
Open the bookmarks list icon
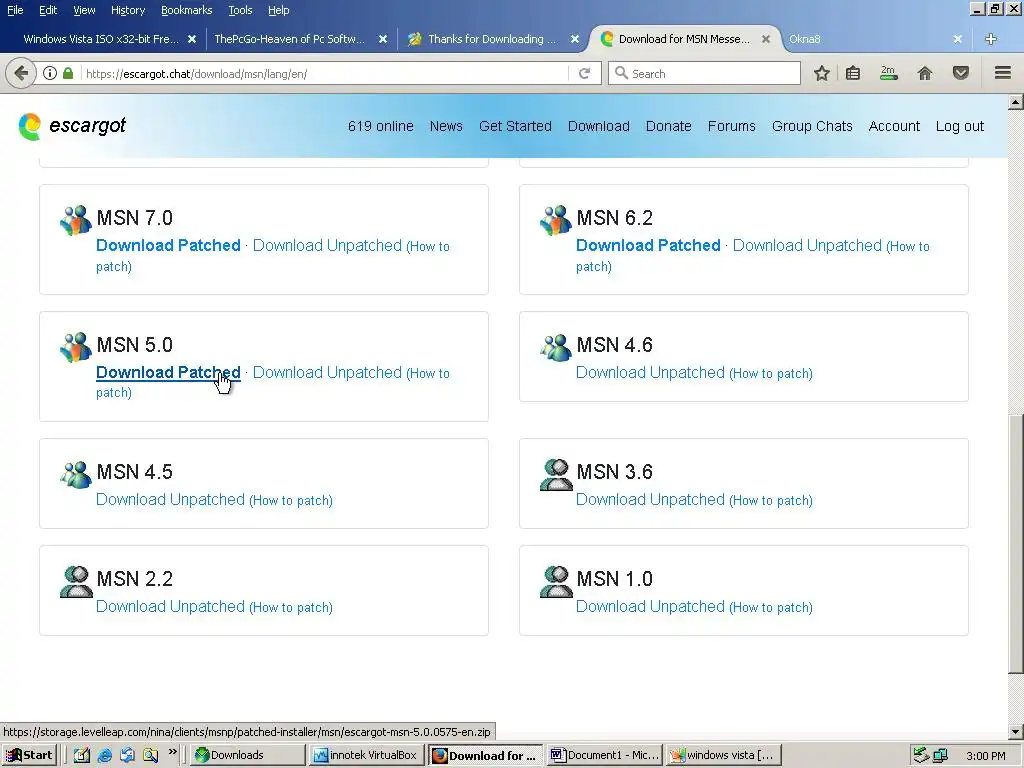click(853, 73)
